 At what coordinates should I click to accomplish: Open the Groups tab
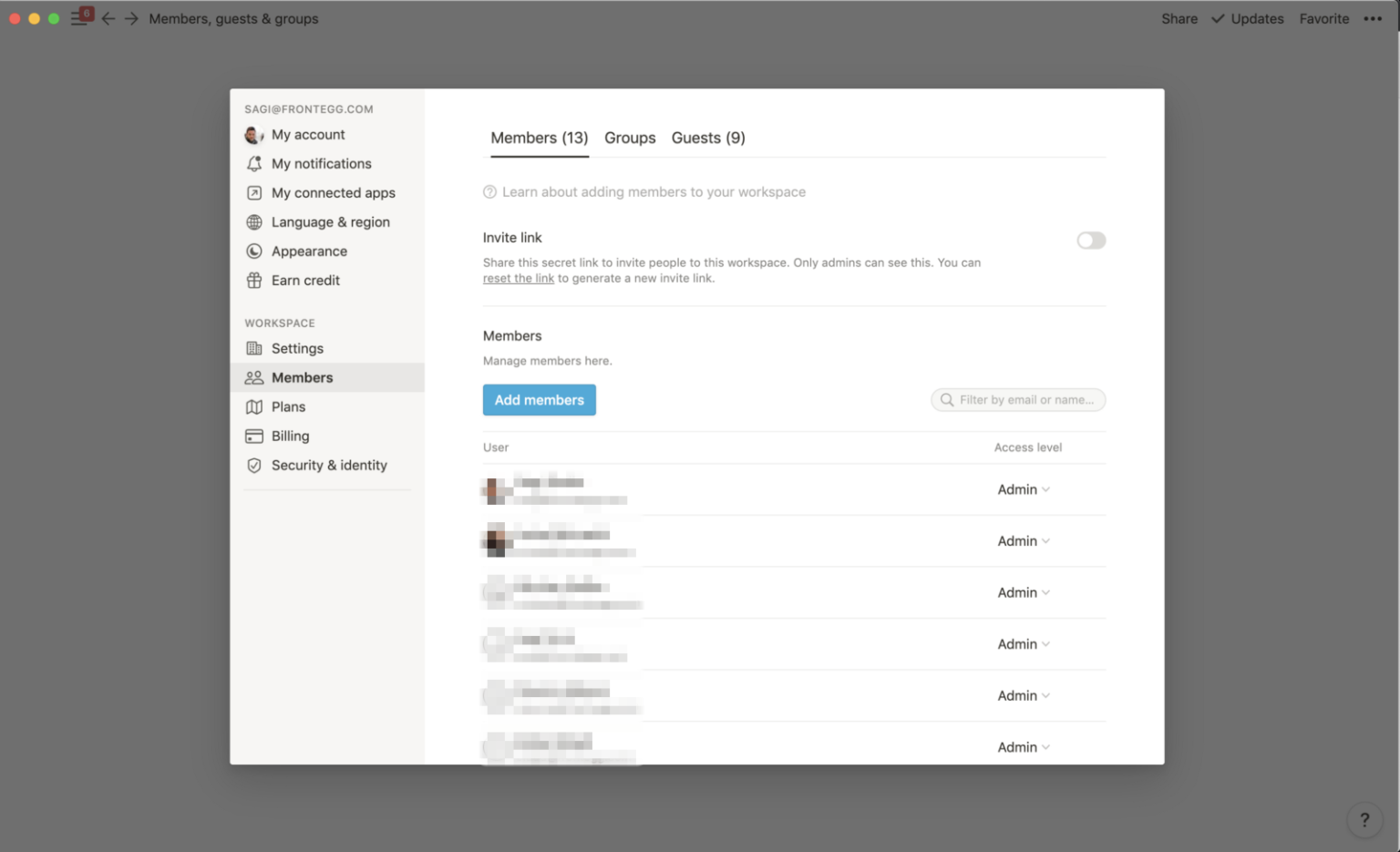630,138
